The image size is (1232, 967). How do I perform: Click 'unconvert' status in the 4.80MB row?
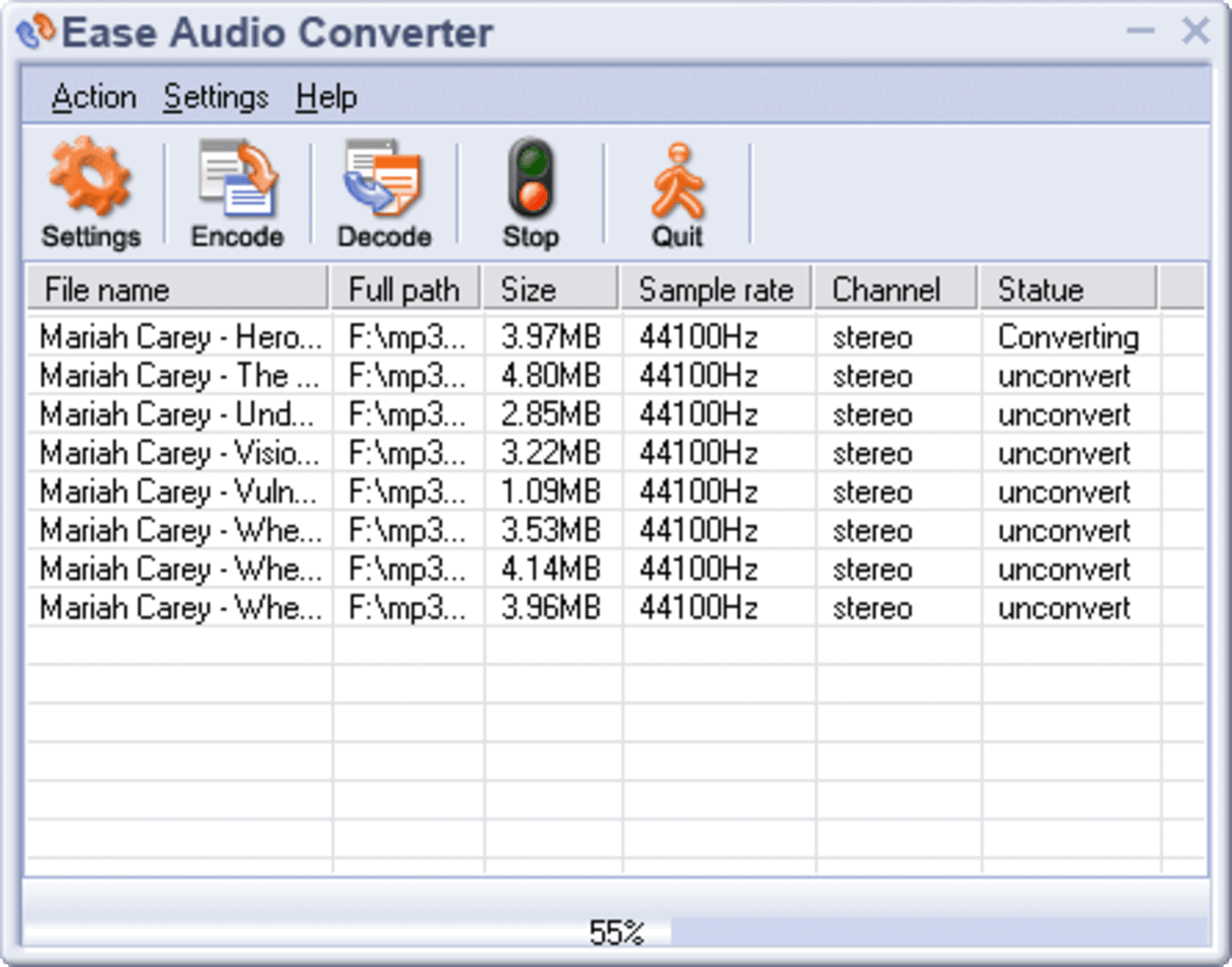[x=1064, y=376]
